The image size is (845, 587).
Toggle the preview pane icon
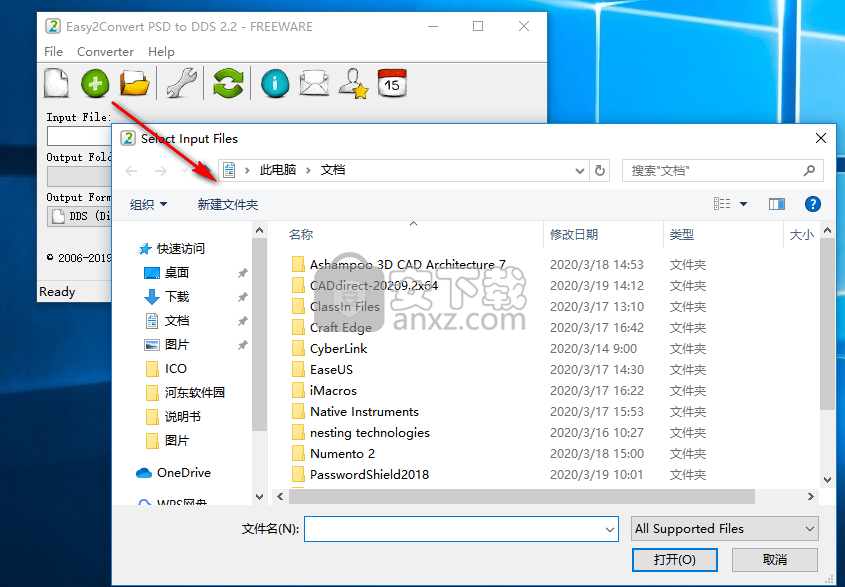coord(777,204)
